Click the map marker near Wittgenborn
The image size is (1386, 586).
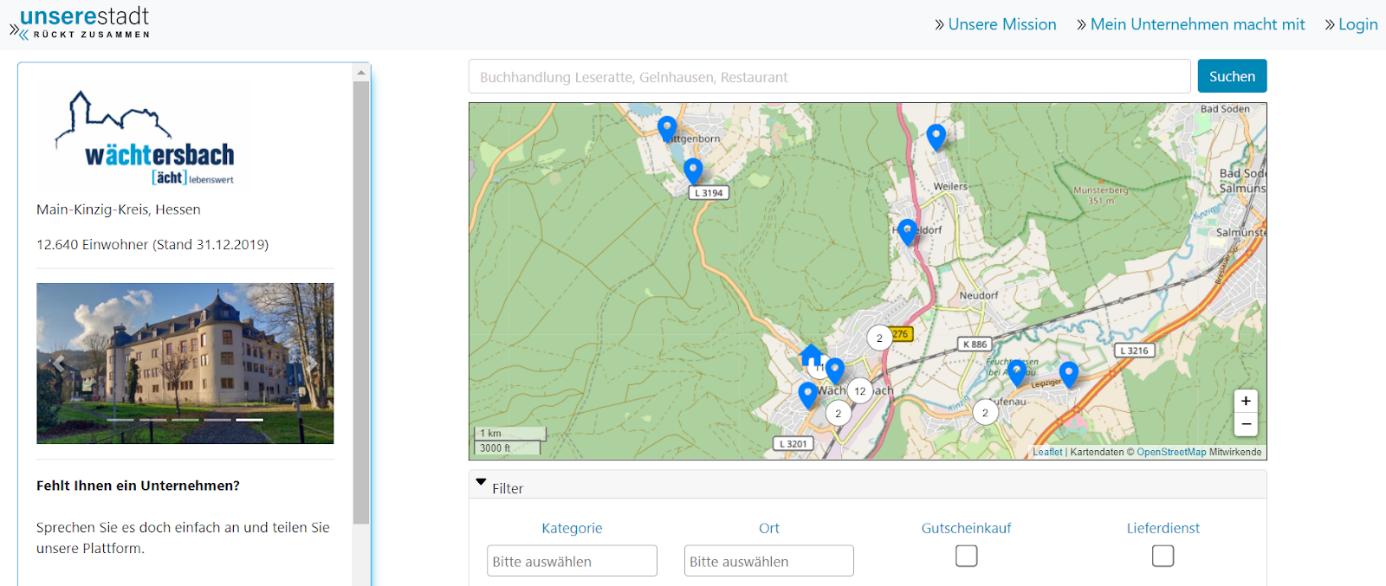(667, 129)
